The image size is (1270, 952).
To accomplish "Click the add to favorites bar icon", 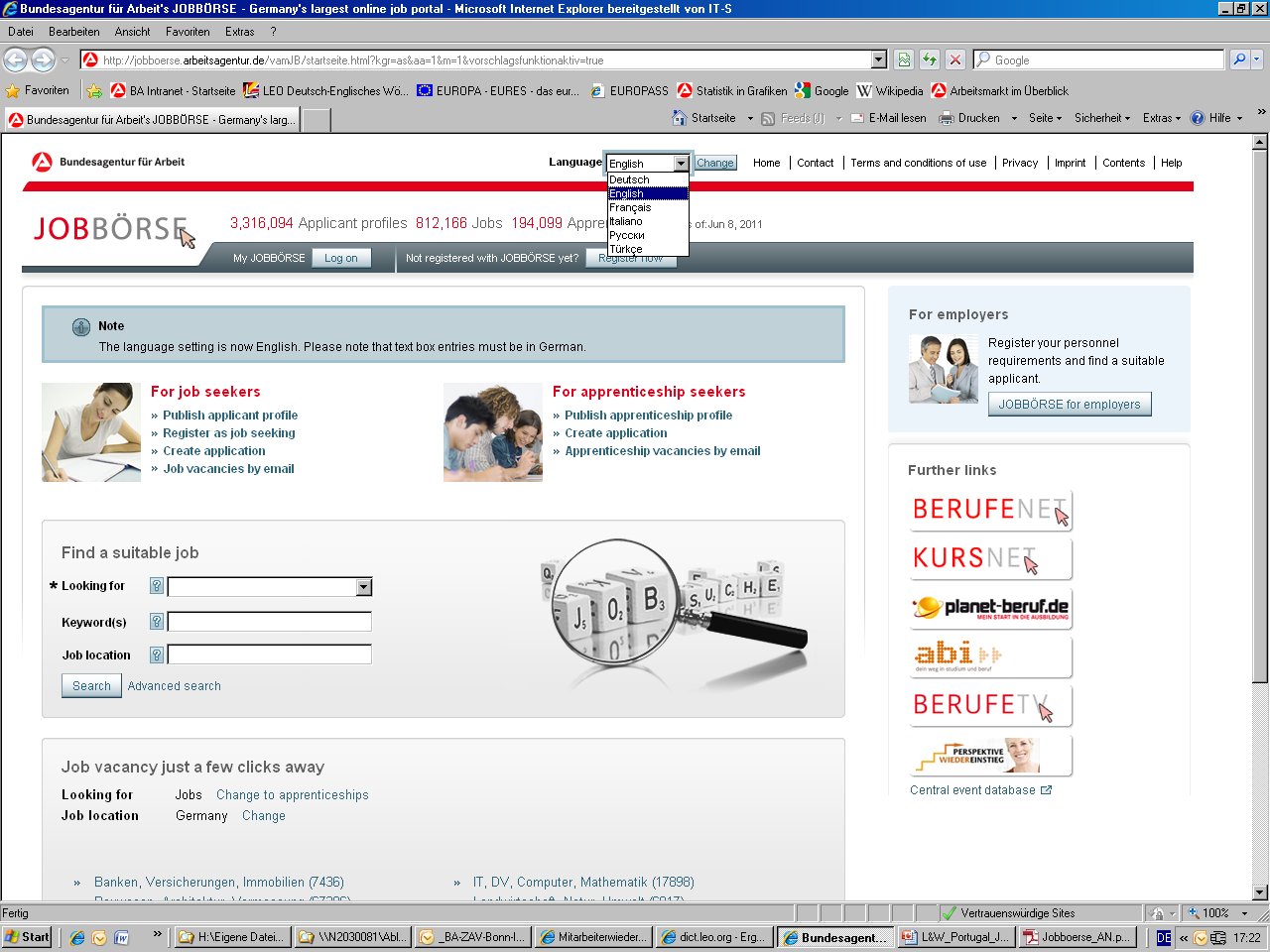I will point(94,90).
